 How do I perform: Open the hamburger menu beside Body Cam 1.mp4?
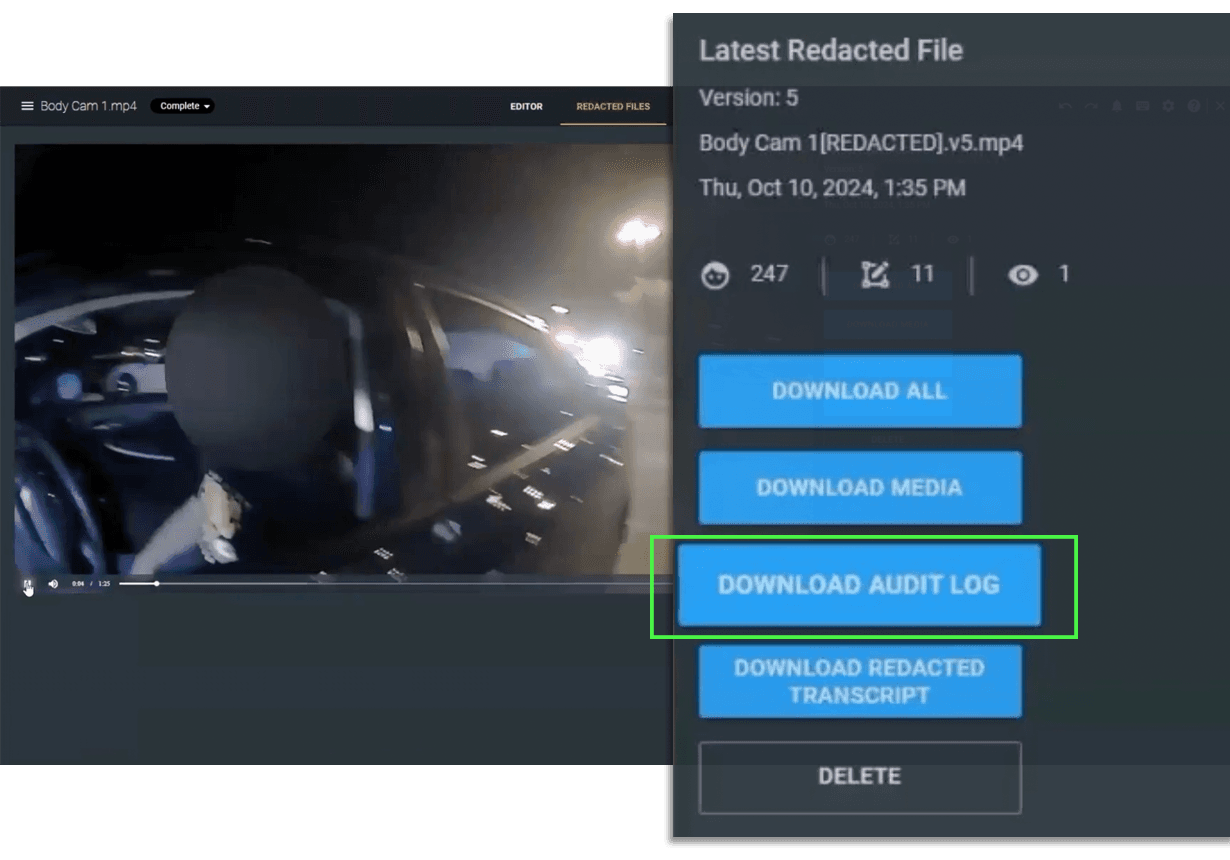click(x=27, y=106)
